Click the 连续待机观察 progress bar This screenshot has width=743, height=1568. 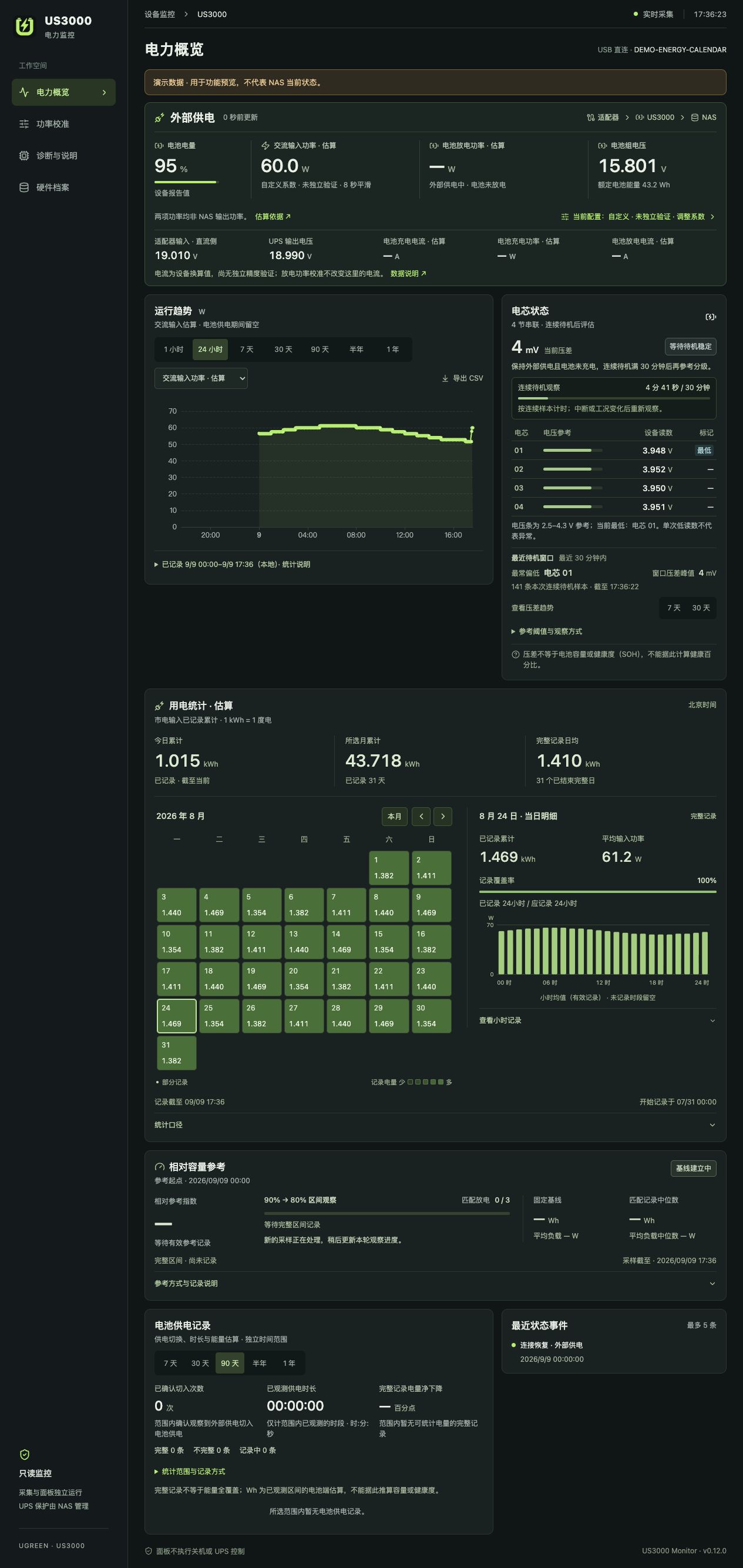613,398
